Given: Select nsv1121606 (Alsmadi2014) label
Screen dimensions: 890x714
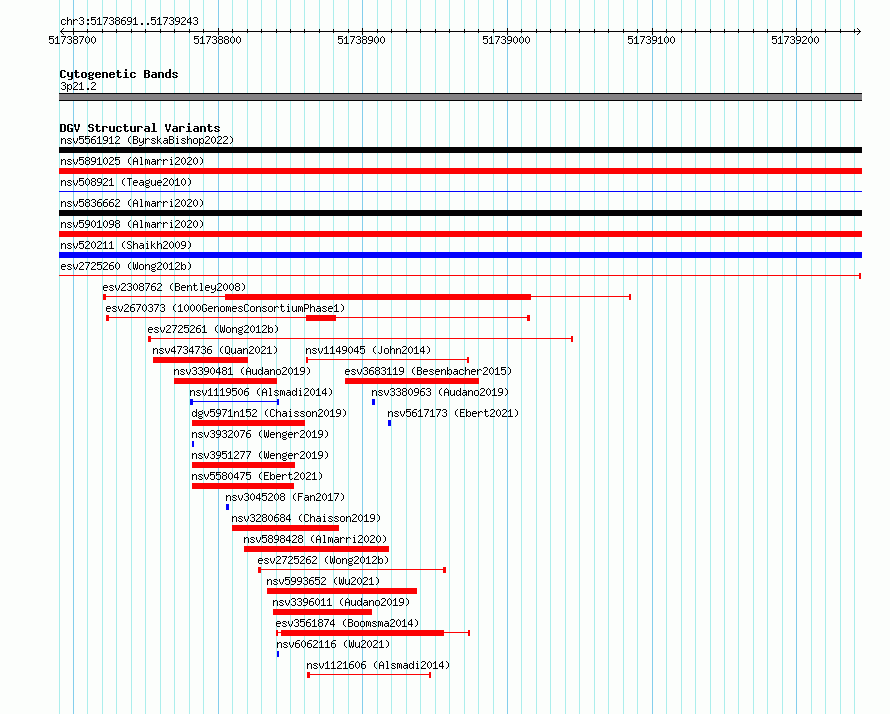Looking at the screenshot, I should point(378,665).
